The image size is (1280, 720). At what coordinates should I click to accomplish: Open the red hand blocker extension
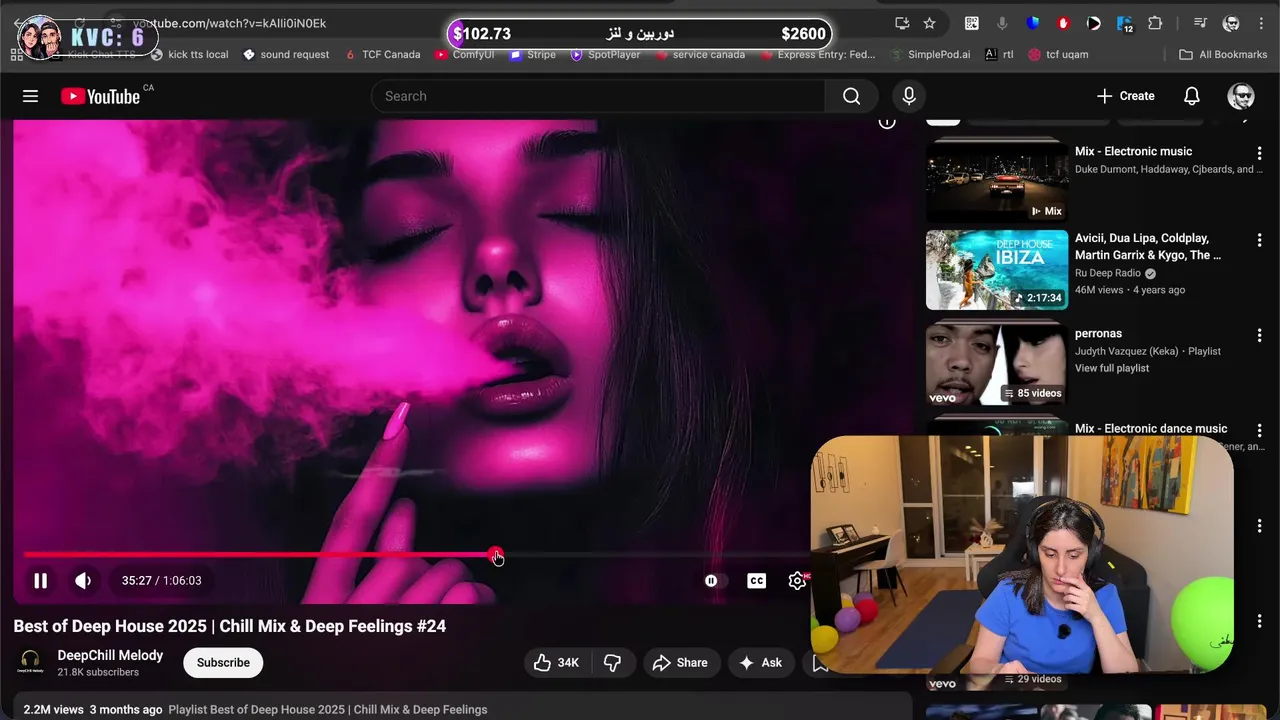point(1064,23)
